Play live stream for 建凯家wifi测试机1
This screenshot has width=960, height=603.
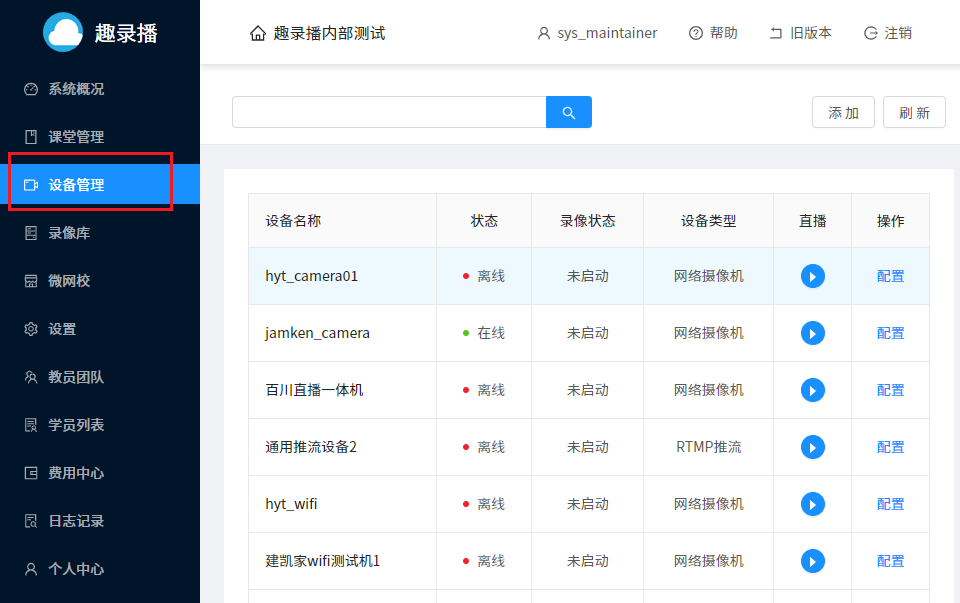click(812, 561)
